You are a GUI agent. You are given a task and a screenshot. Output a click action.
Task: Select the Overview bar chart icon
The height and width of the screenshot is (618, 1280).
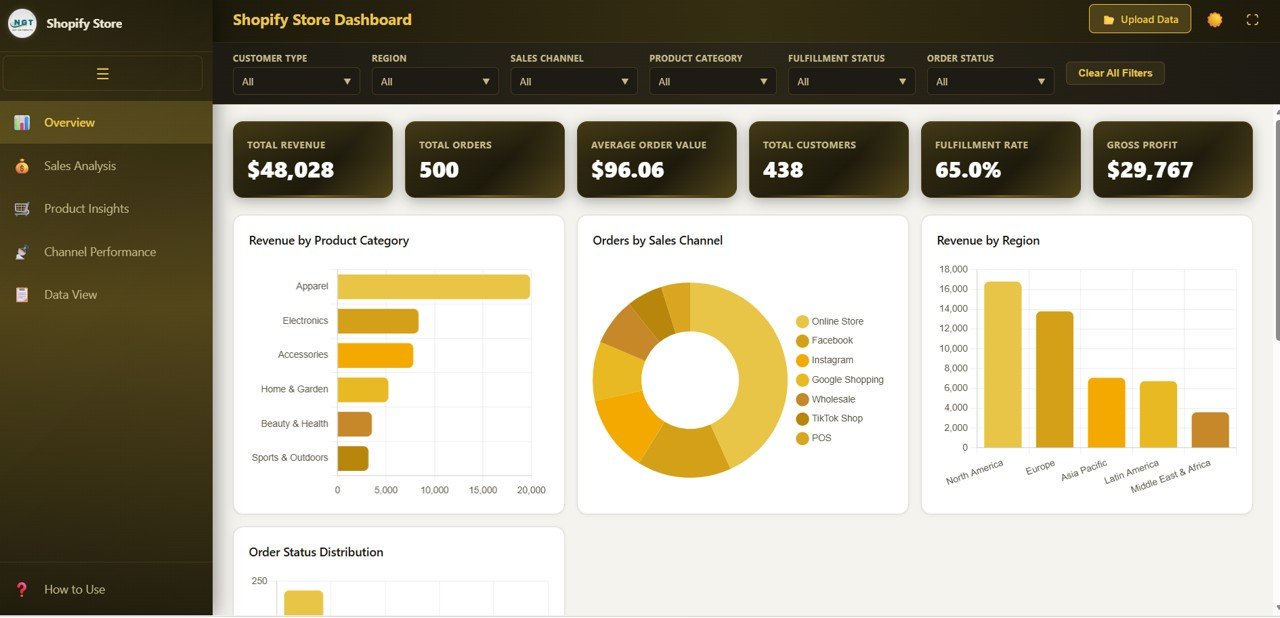tap(21, 121)
